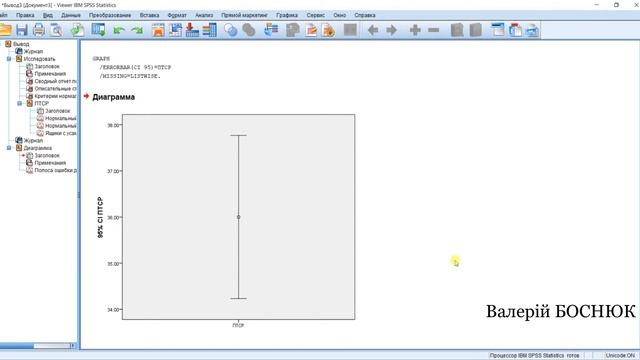Image resolution: width=640 pixels, height=360 pixels.
Task: Click the Export output icon
Action: (78, 30)
